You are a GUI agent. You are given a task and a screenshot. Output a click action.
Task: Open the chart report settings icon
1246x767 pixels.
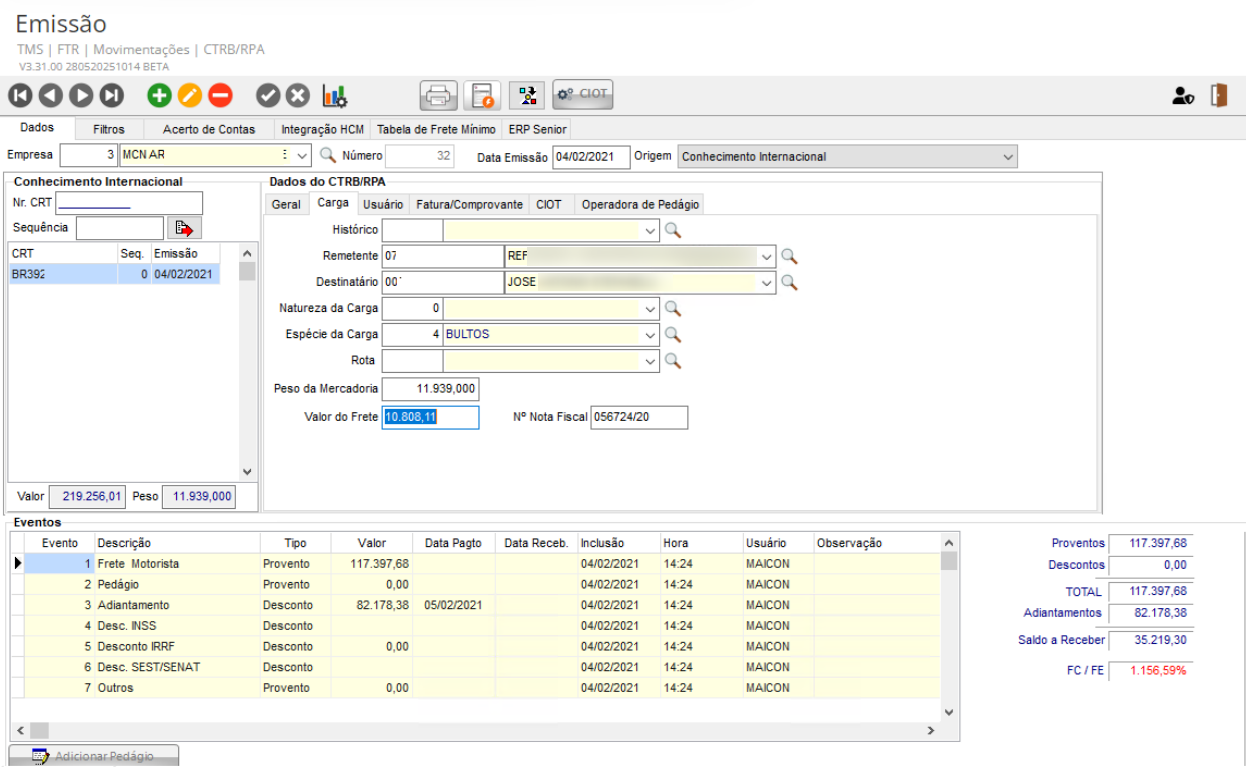pos(334,96)
